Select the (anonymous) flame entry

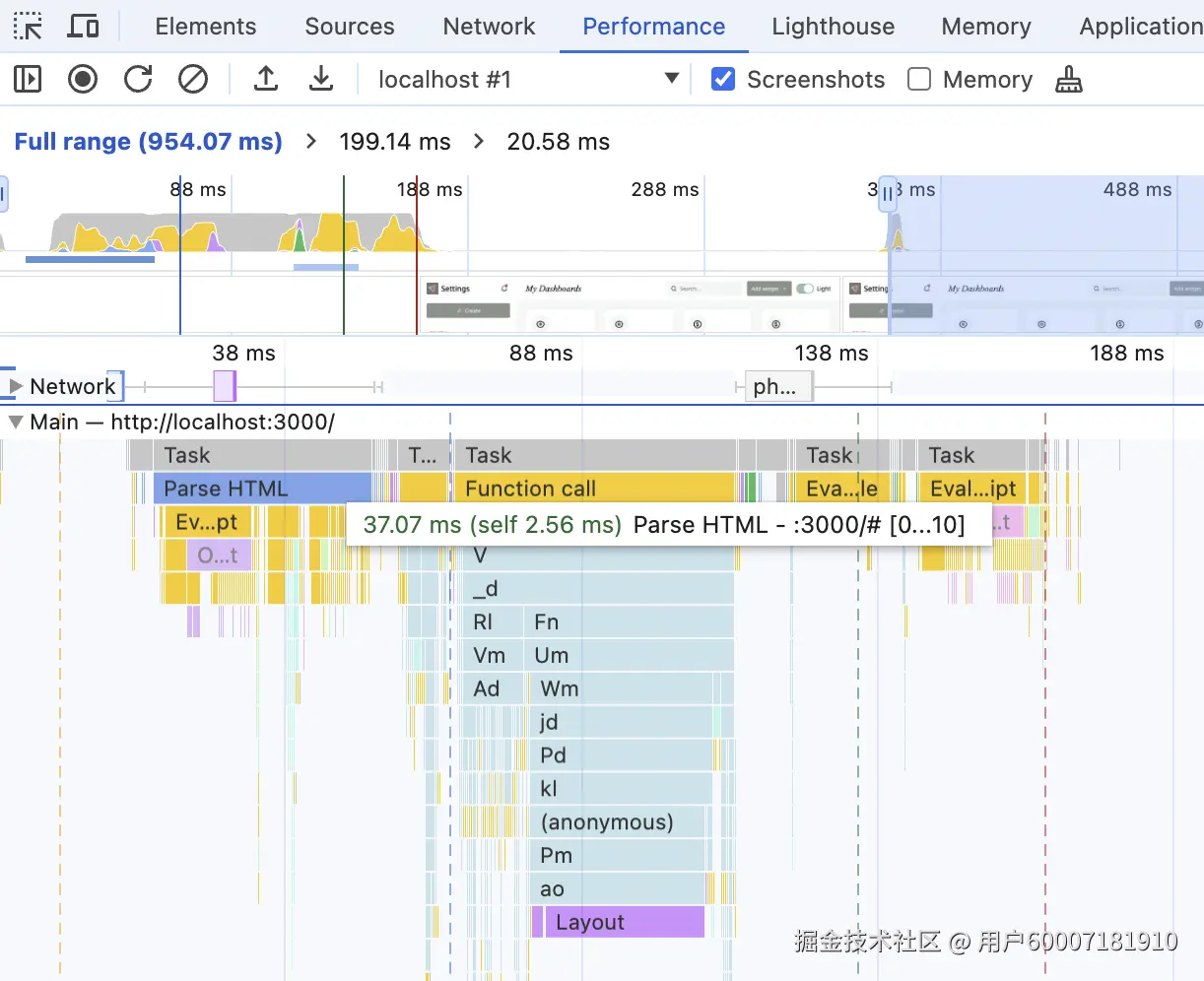click(618, 823)
